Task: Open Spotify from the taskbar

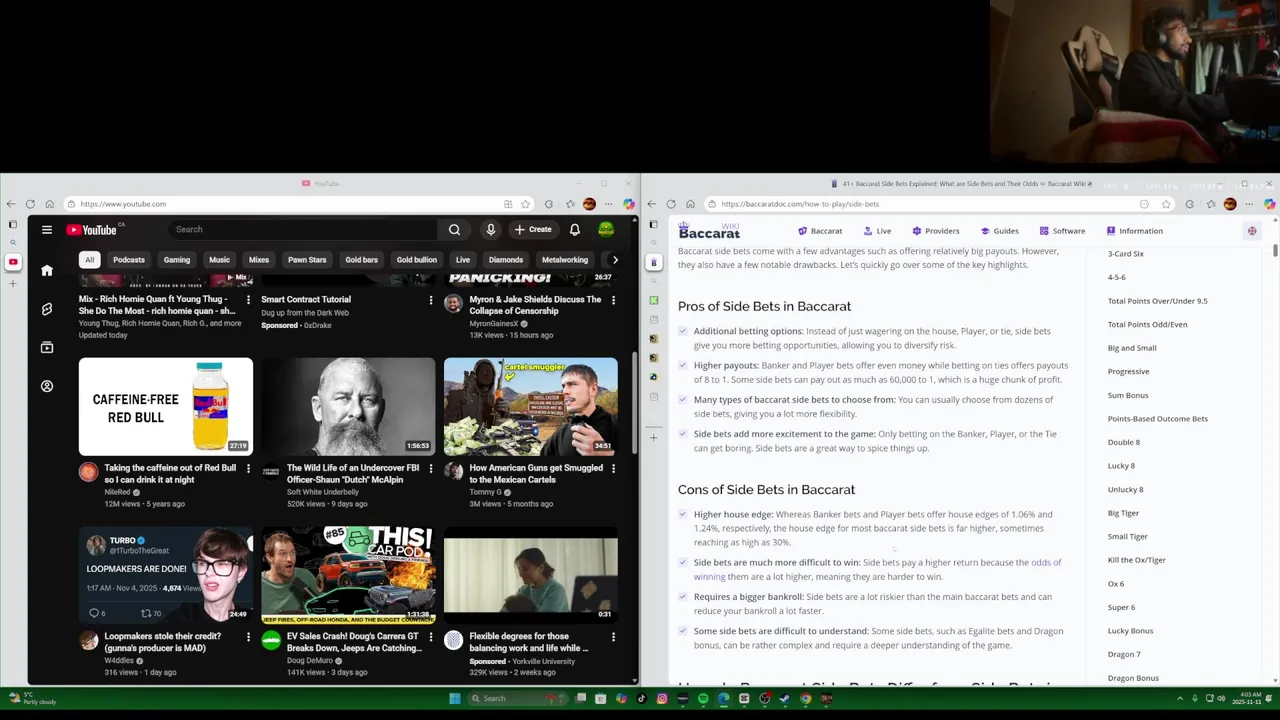Action: click(703, 699)
